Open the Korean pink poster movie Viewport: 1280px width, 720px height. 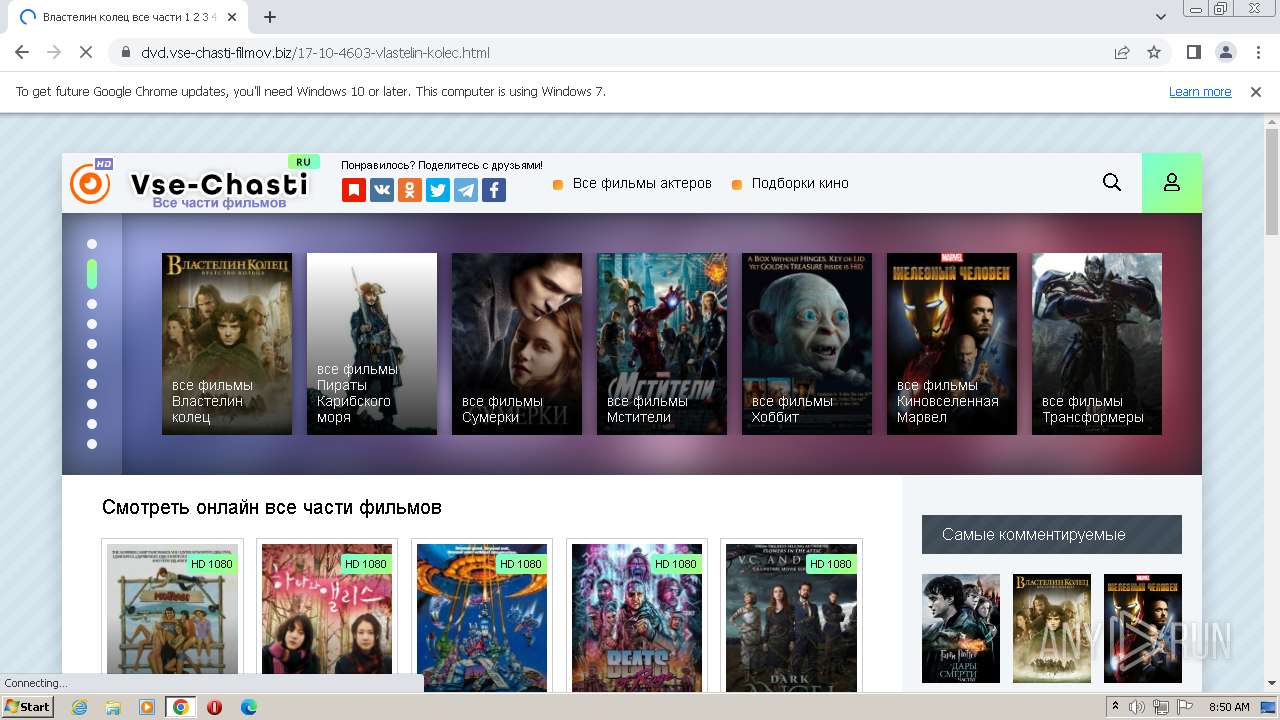[327, 617]
